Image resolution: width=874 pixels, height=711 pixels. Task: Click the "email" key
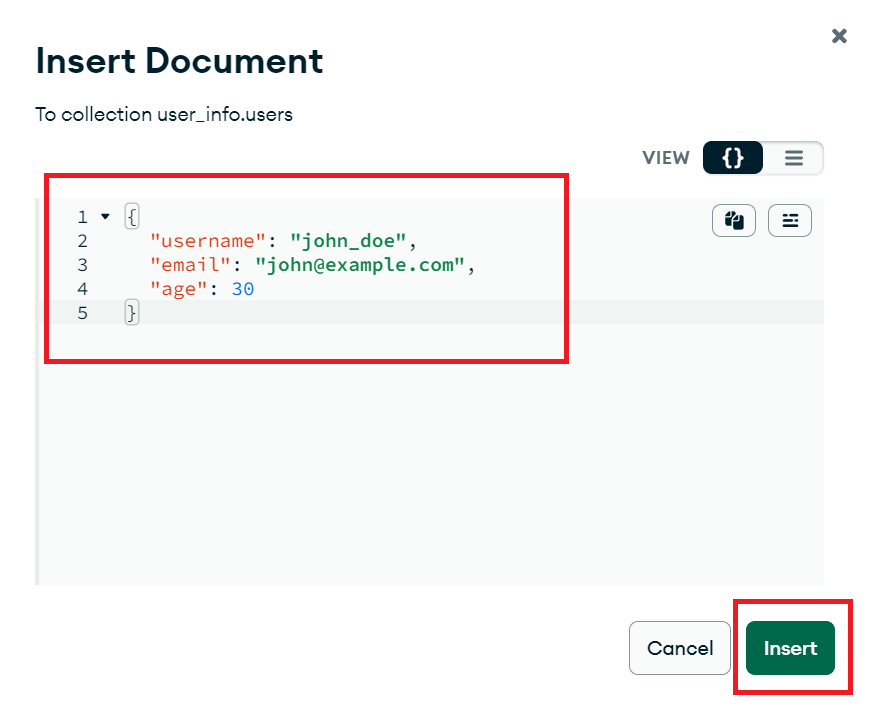coord(191,265)
